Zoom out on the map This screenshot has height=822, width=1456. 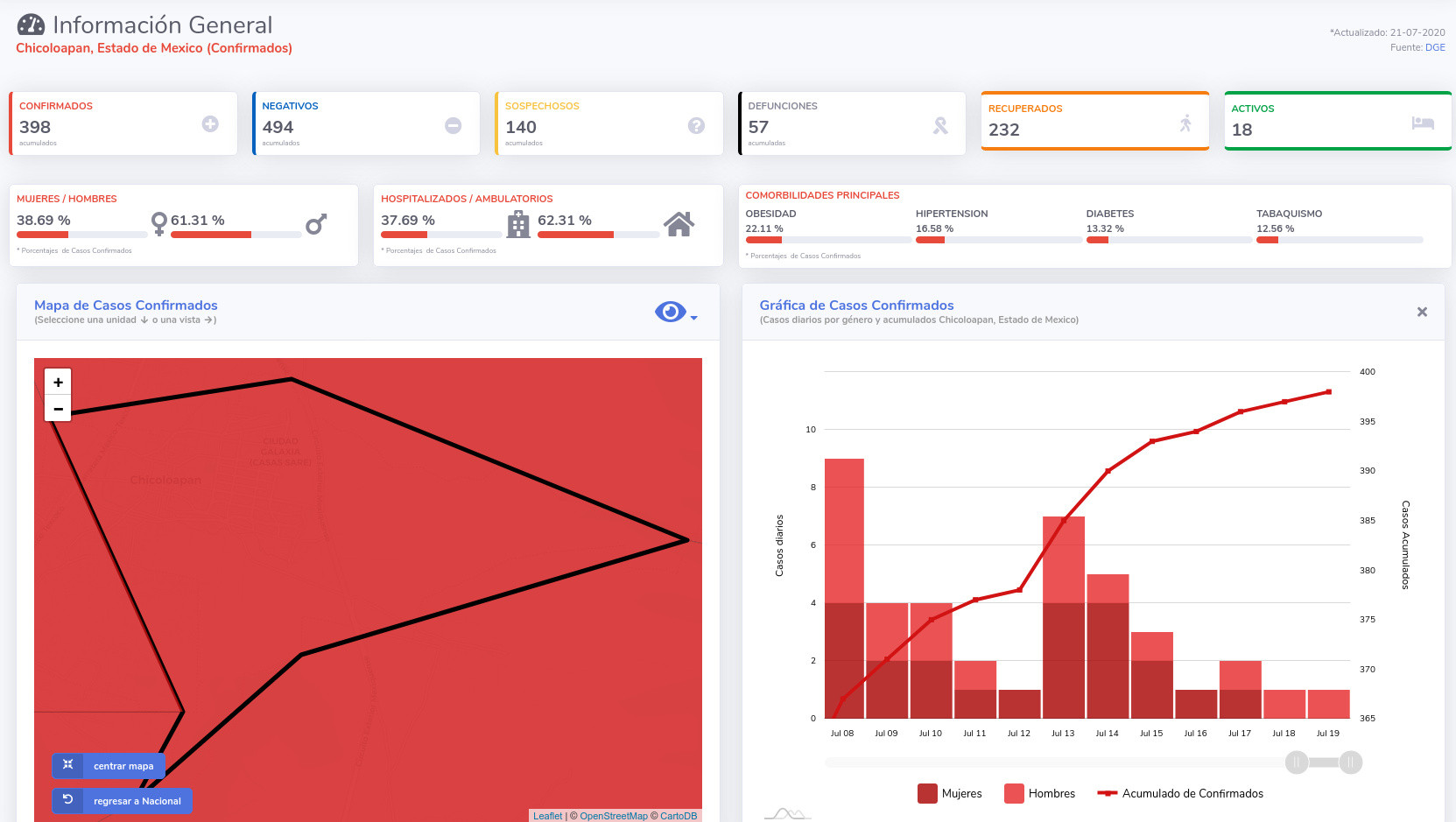point(58,409)
